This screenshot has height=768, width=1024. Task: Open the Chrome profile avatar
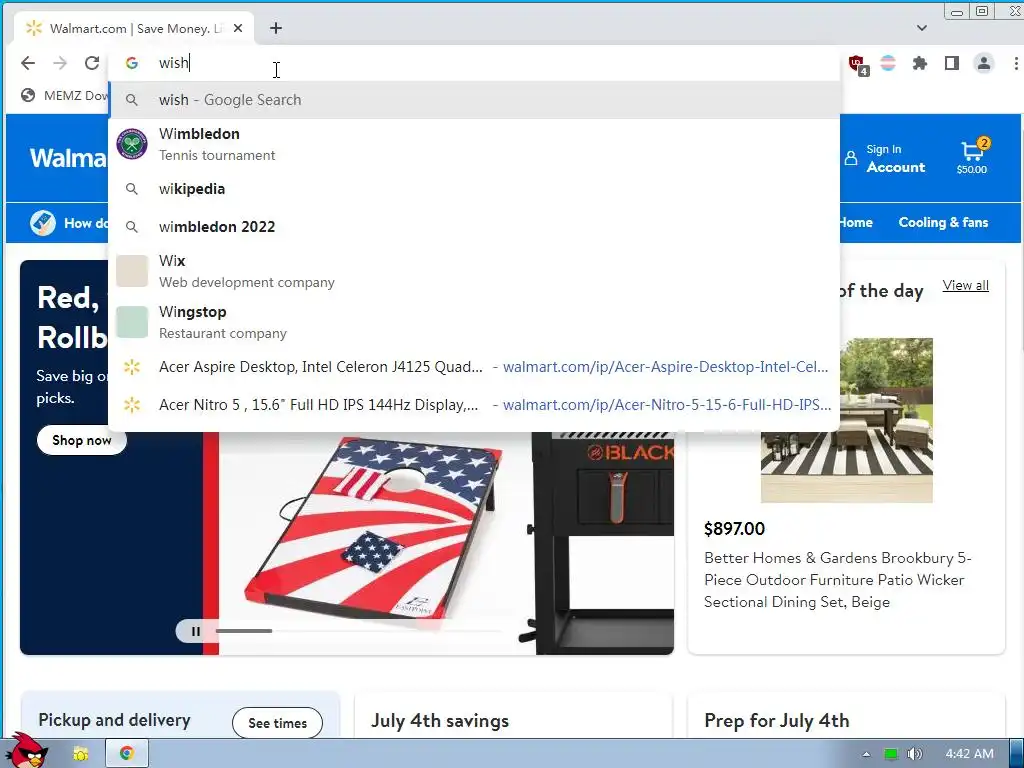tap(984, 63)
